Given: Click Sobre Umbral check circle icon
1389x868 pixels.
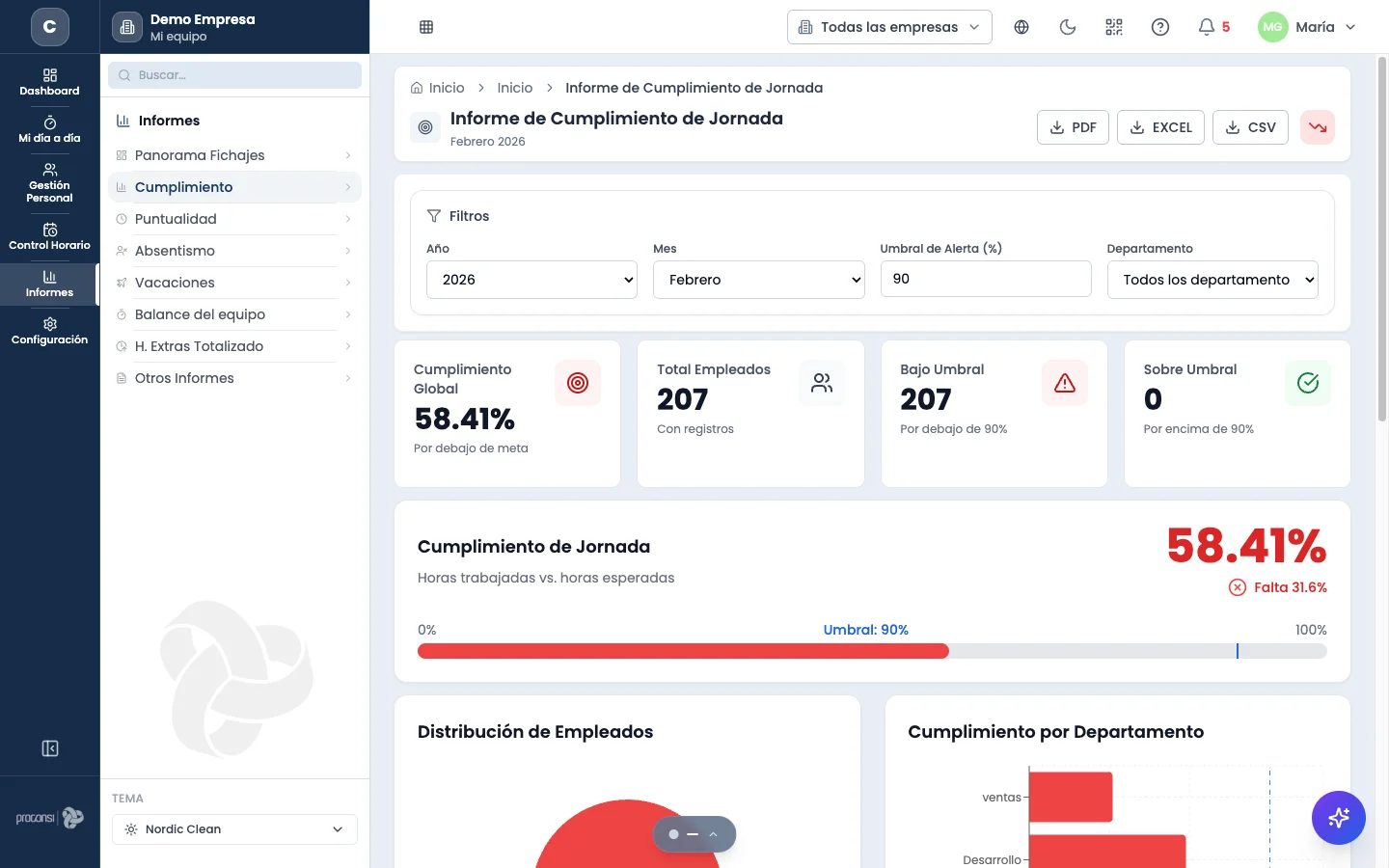Looking at the screenshot, I should click(1308, 383).
